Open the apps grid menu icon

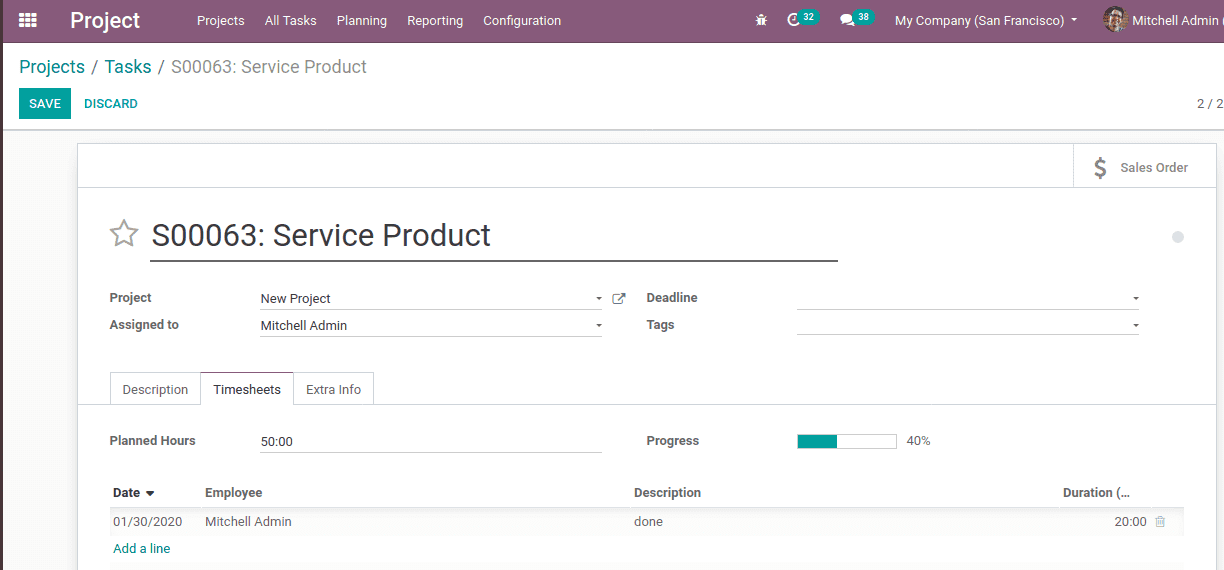coord(28,20)
